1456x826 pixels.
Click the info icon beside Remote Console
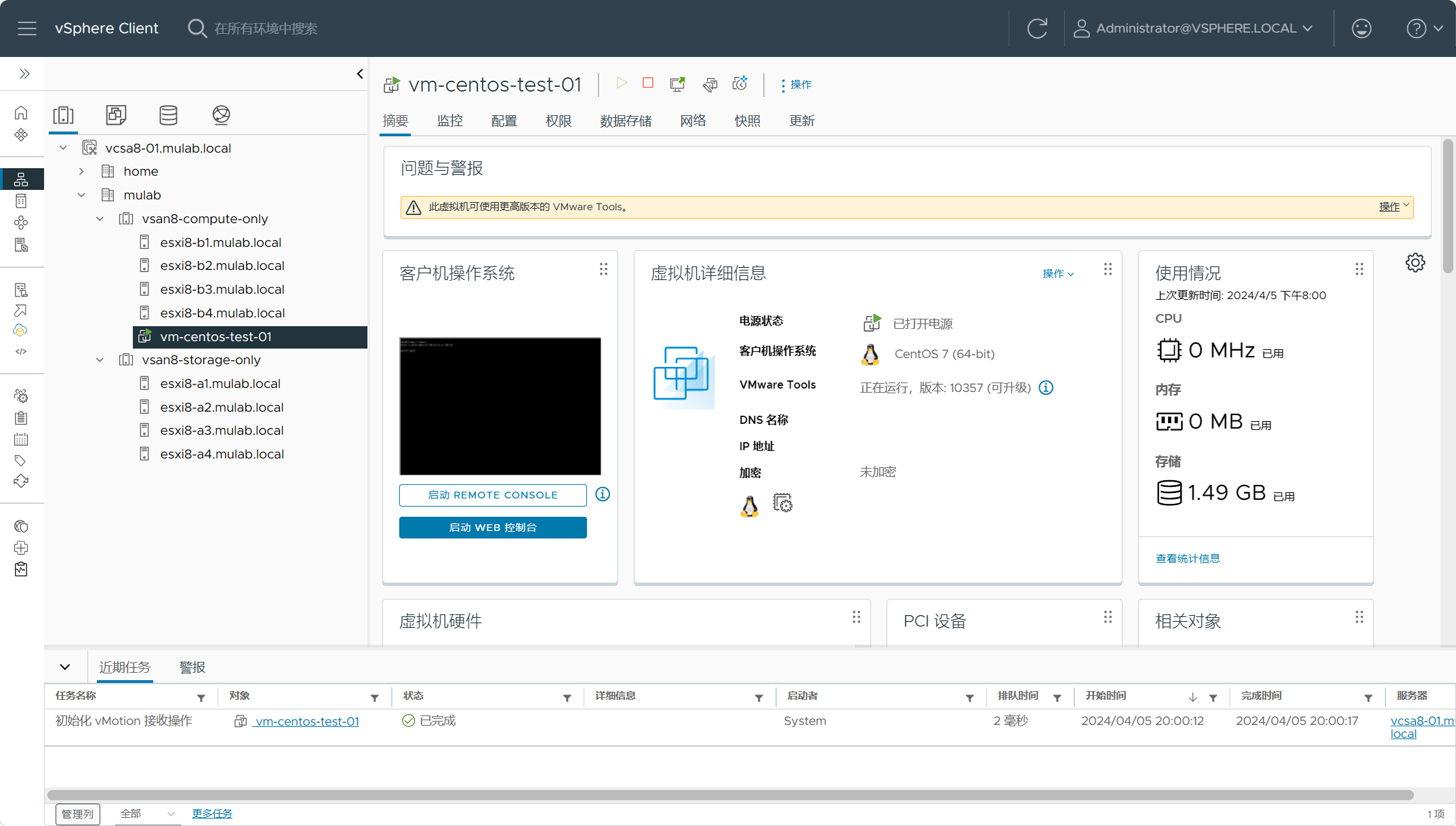603,494
